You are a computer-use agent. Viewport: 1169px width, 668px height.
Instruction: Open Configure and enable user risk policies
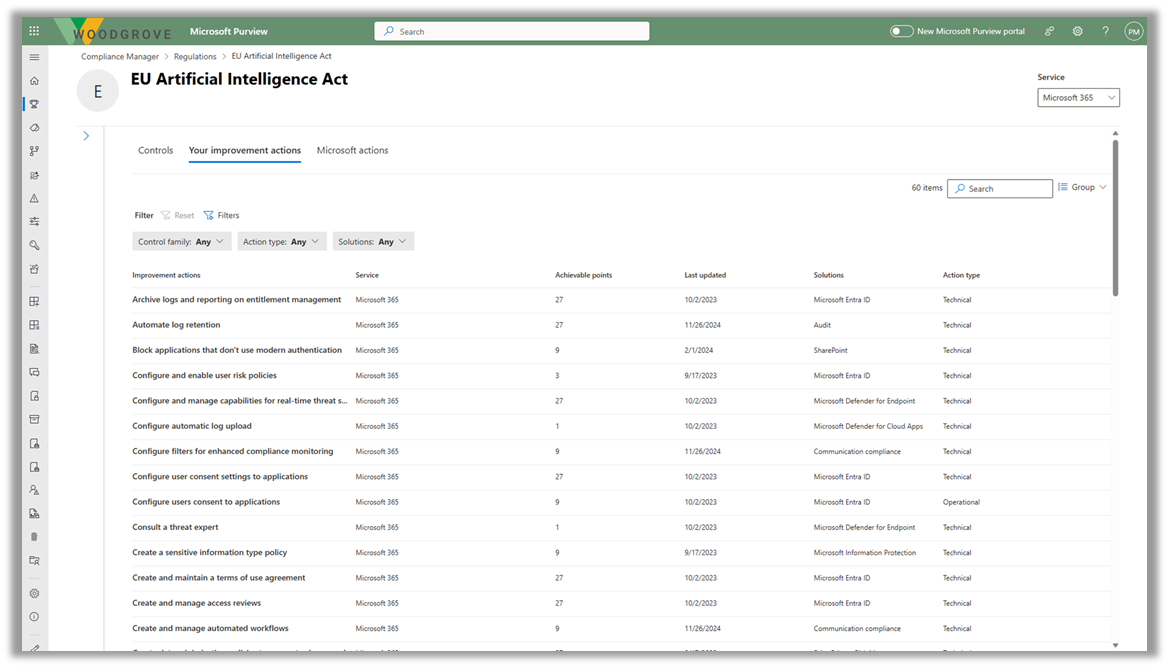204,376
